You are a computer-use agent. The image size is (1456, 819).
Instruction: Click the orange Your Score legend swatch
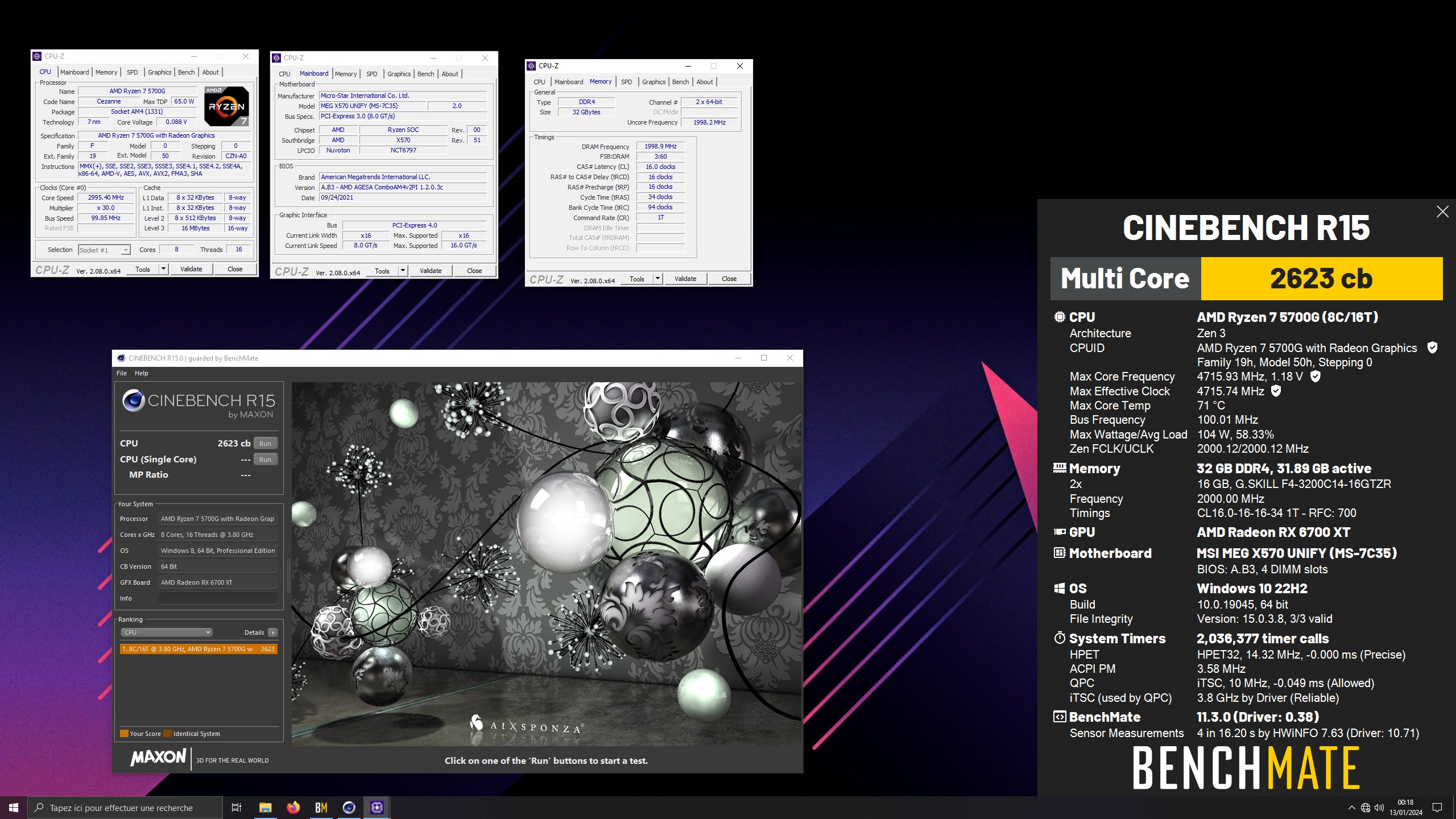click(x=124, y=734)
